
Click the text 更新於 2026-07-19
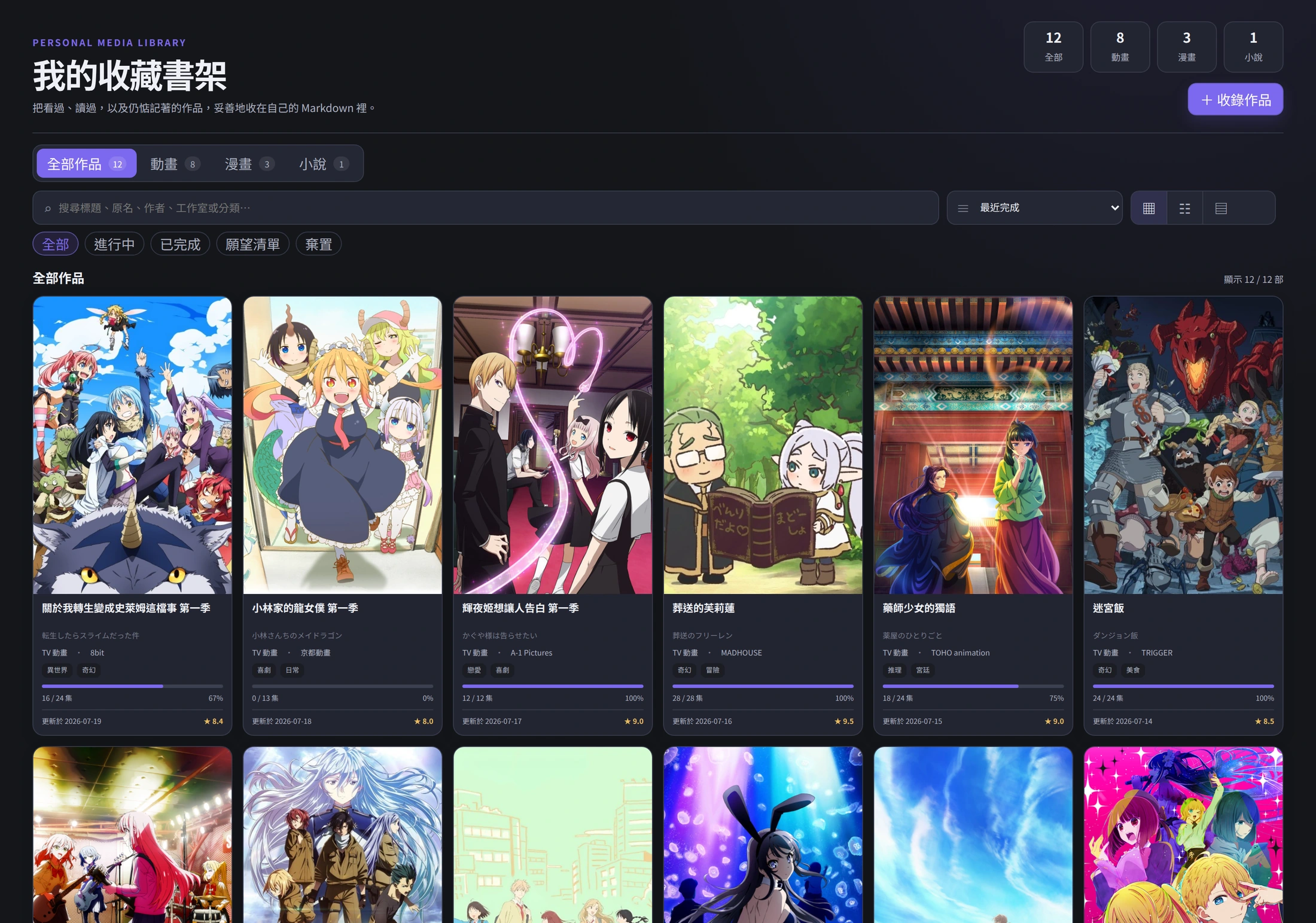coord(72,721)
